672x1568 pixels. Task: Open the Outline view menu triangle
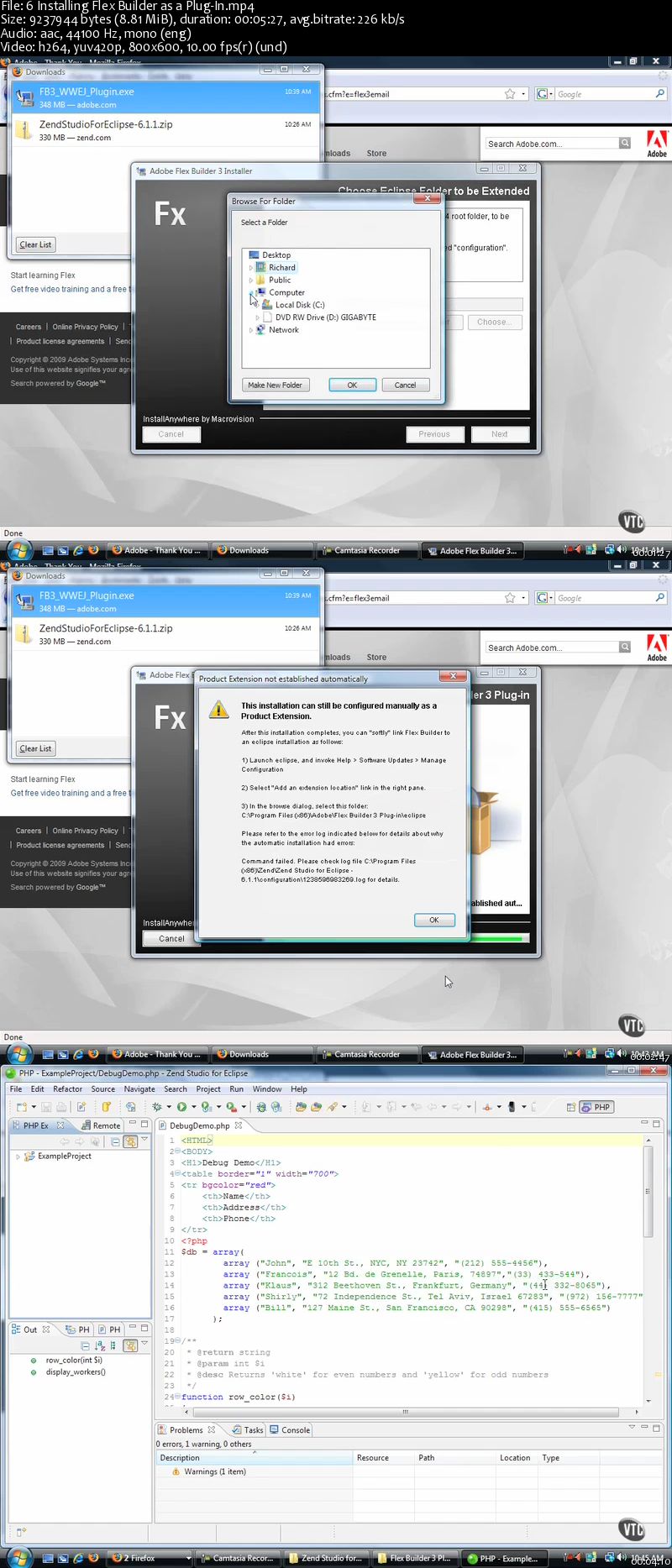point(144,1344)
